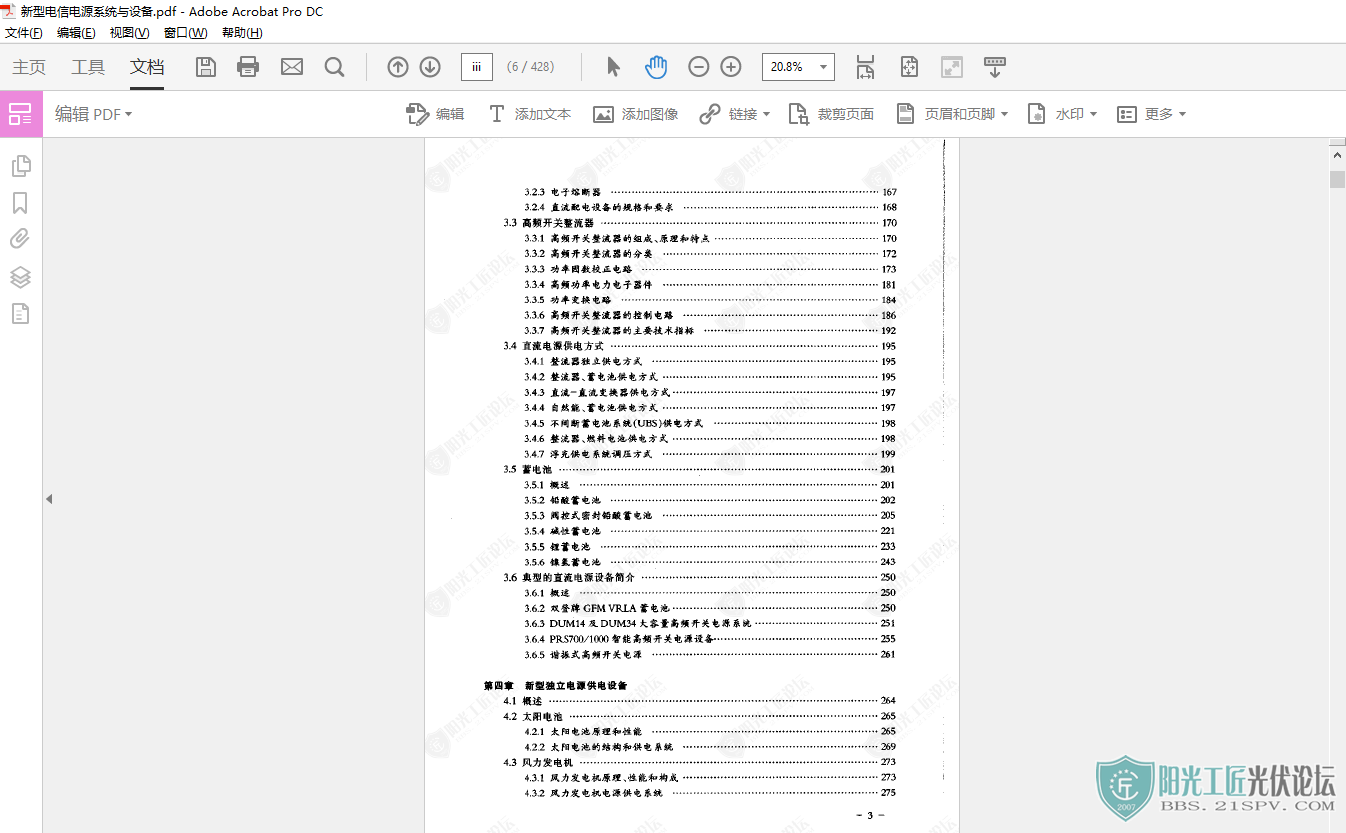
Task: Open Page Thumbnails panel
Action: [x=20, y=165]
